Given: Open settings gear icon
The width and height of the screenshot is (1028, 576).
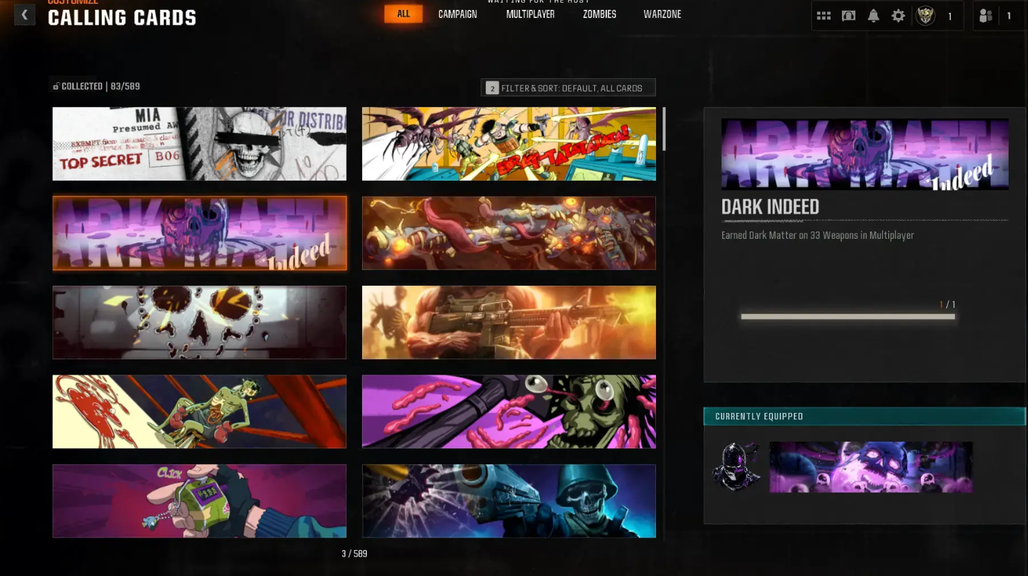Looking at the screenshot, I should tap(898, 16).
